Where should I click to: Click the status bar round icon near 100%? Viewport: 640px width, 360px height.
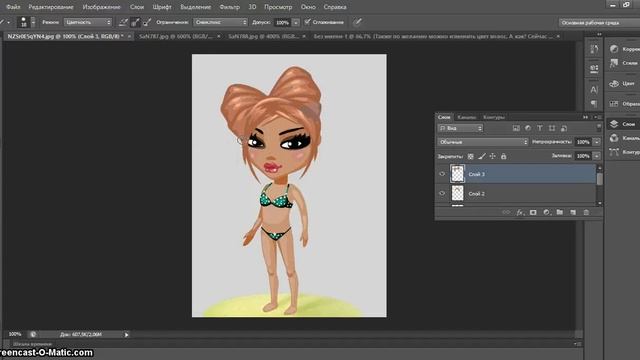[33, 334]
